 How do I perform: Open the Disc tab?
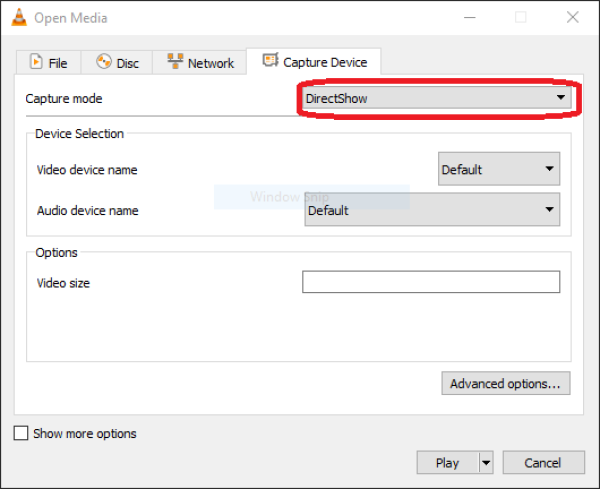[x=118, y=62]
